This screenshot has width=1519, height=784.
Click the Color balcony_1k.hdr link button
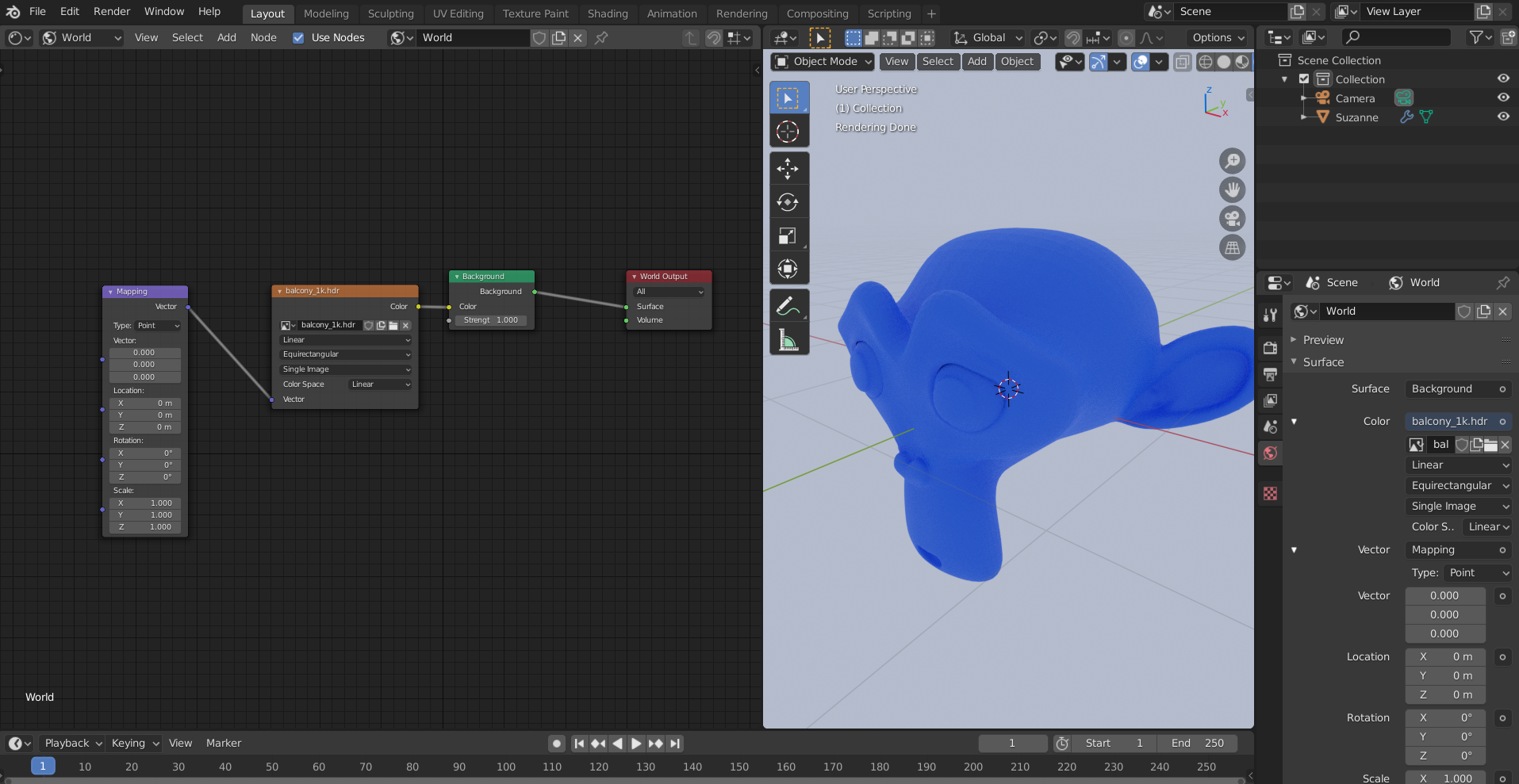1458,422
